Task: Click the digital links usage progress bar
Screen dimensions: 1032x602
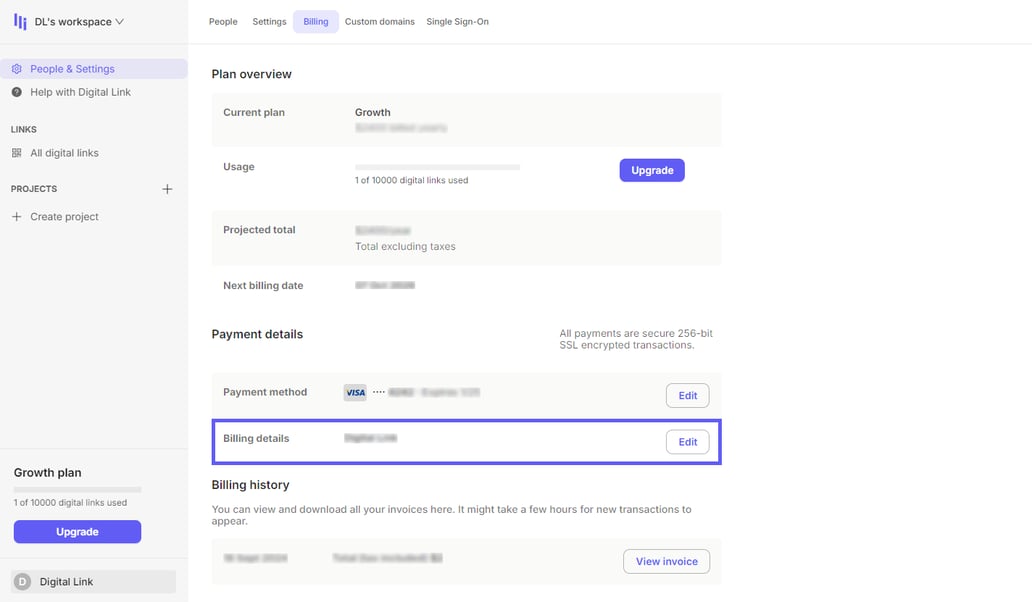Action: pos(437,166)
